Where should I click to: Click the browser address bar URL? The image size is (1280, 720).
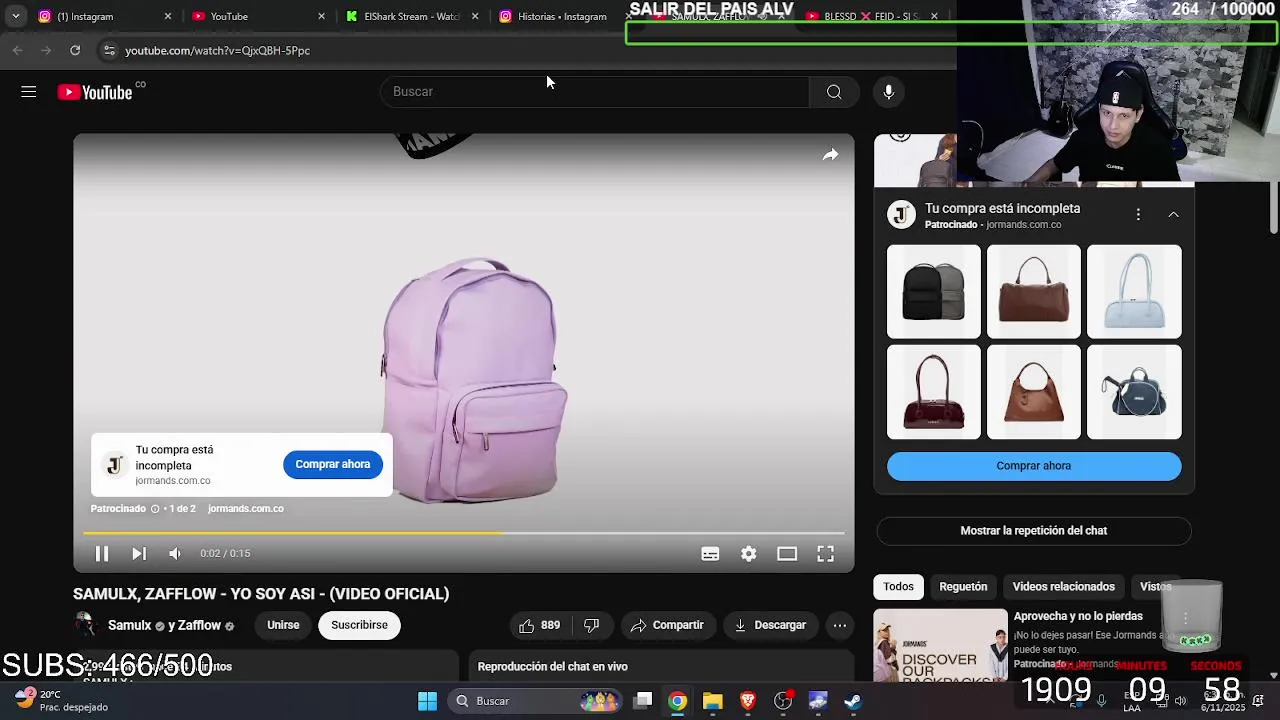(x=217, y=50)
